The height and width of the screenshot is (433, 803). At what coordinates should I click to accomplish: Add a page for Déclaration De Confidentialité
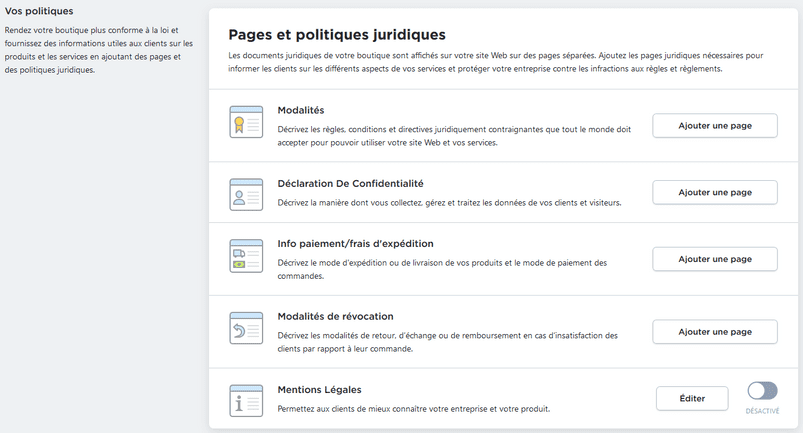pos(715,192)
